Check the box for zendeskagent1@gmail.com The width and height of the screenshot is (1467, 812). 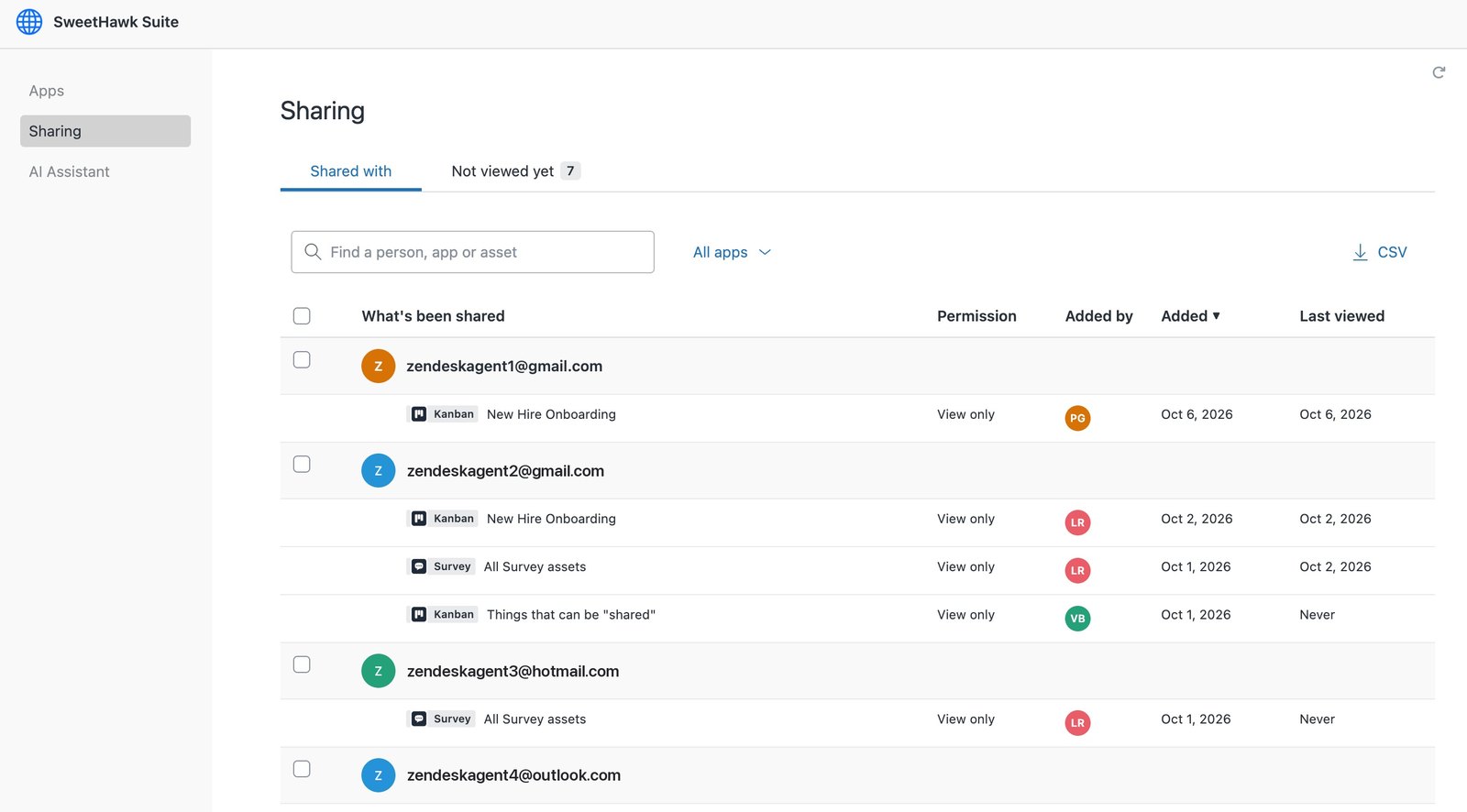click(x=302, y=360)
